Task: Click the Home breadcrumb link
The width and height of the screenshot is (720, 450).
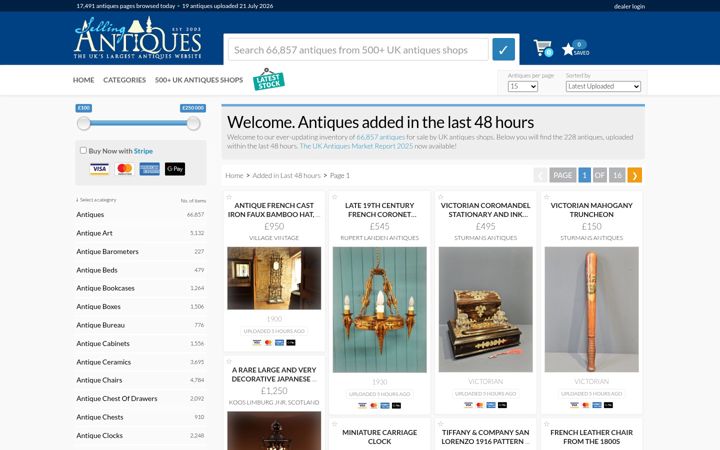Action: (234, 175)
